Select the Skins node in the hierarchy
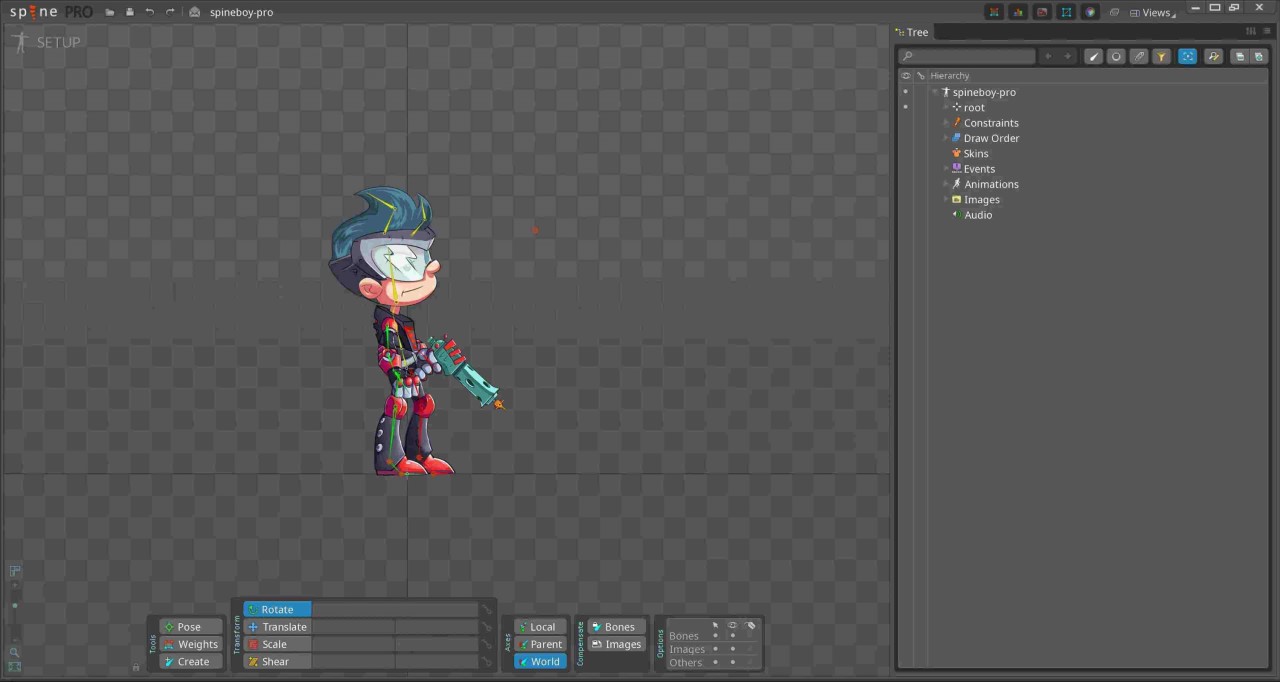 tap(976, 153)
